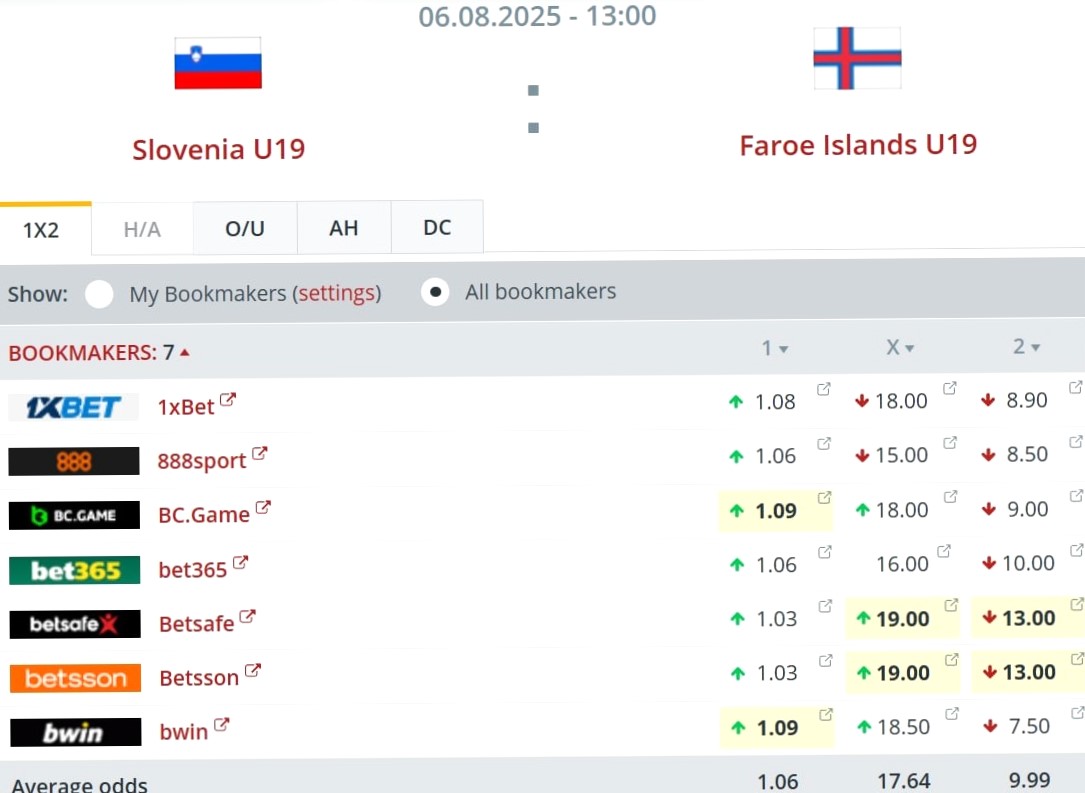
Task: Open the DC tab
Action: (437, 227)
